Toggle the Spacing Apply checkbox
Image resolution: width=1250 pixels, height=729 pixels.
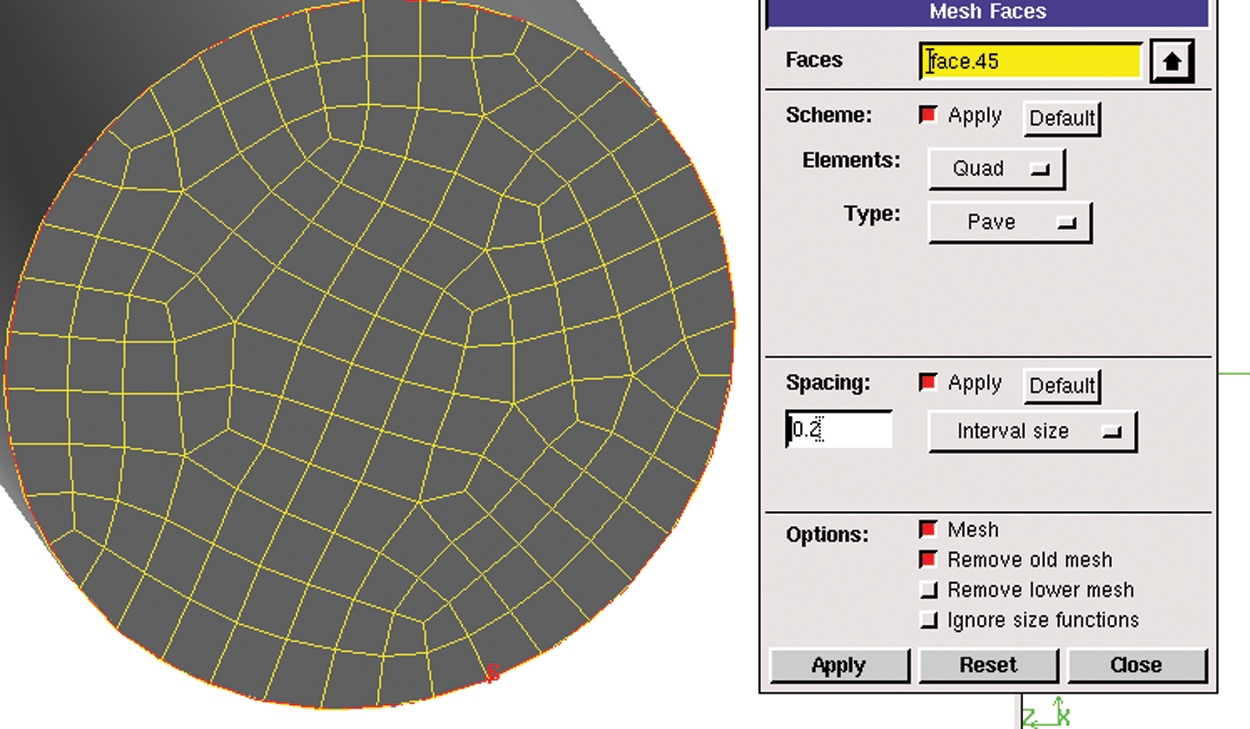coord(928,383)
